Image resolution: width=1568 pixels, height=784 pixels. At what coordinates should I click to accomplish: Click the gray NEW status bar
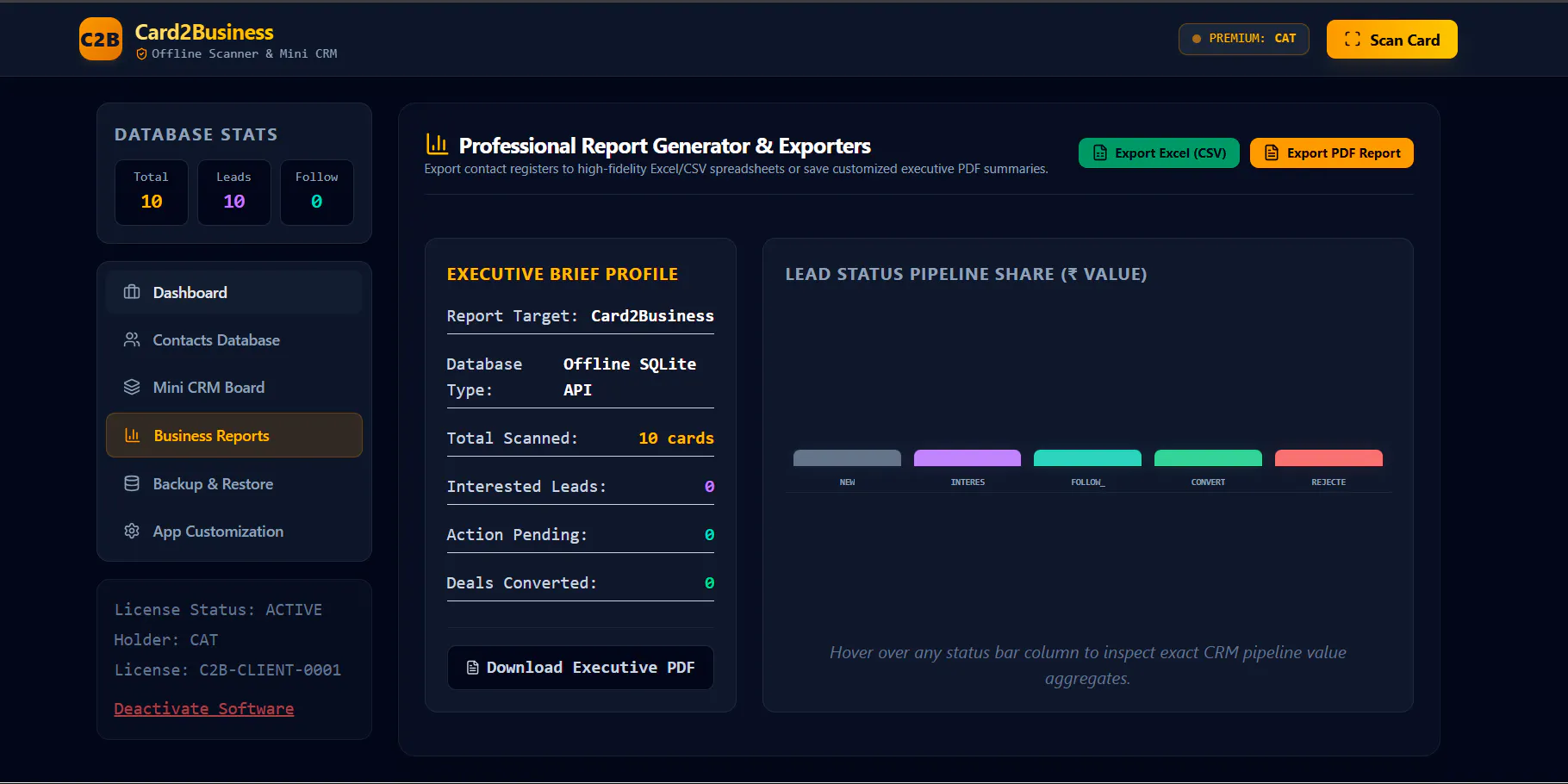847,458
